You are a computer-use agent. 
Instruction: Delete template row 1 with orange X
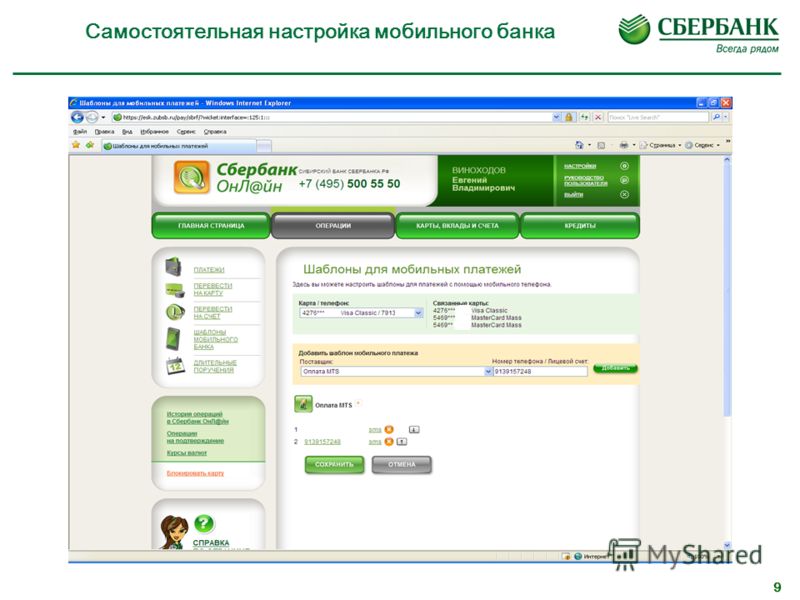pos(389,430)
